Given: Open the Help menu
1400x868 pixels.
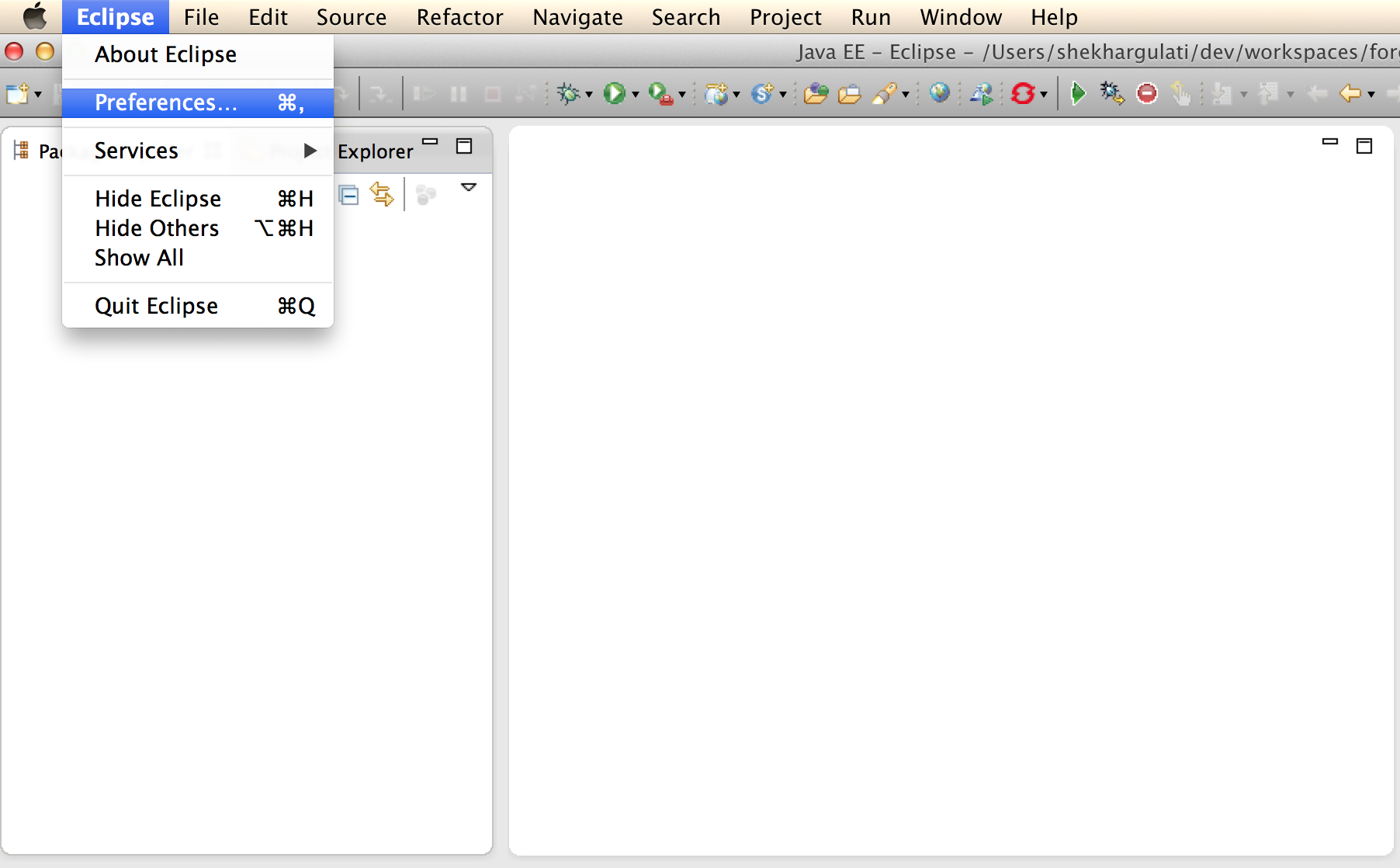Looking at the screenshot, I should [1054, 17].
